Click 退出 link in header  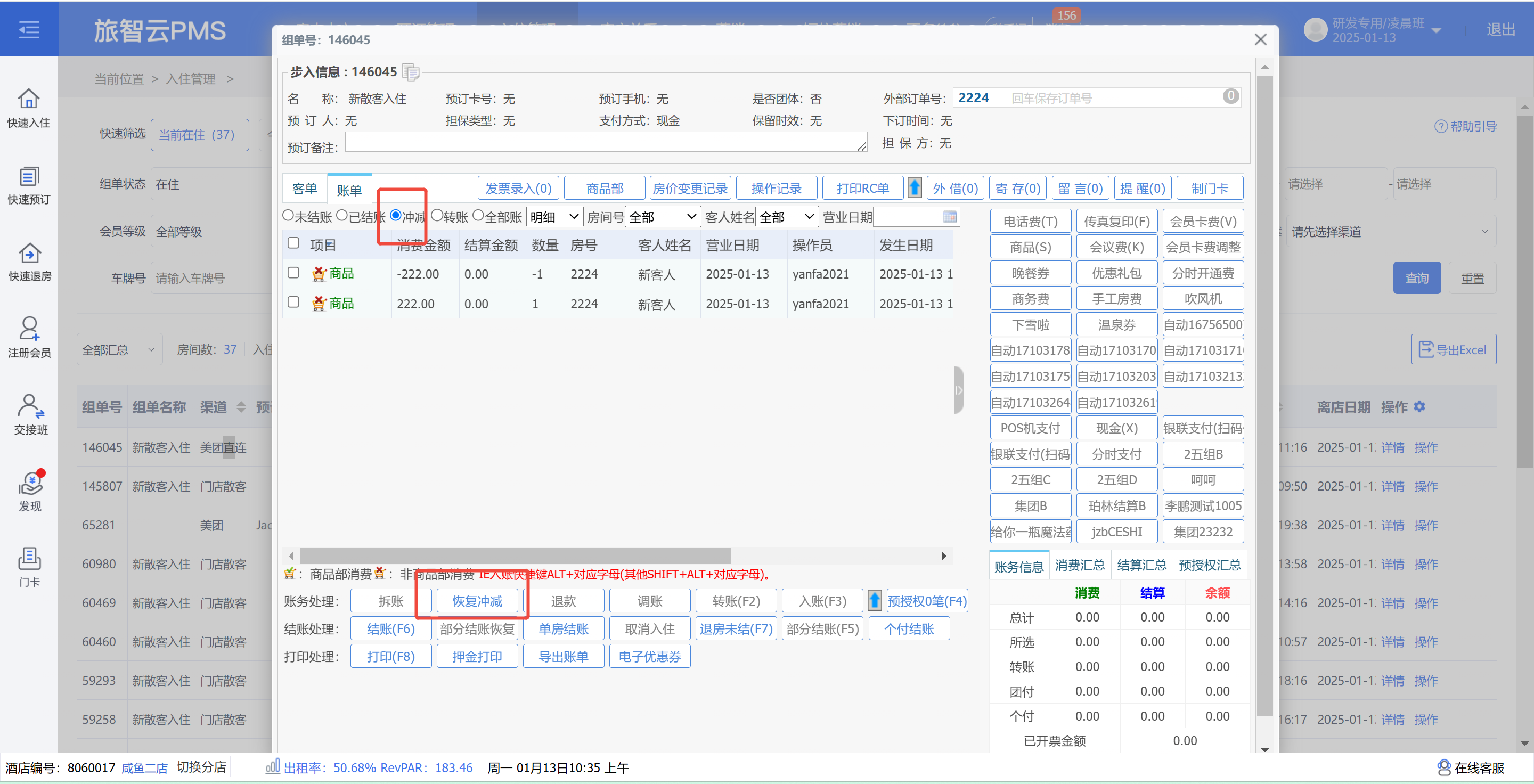pos(1500,30)
